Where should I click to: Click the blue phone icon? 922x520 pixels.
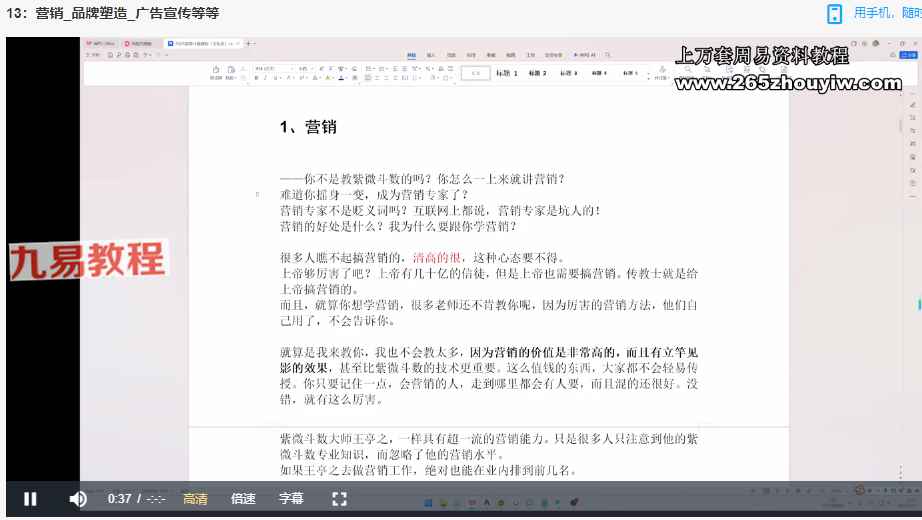(x=834, y=14)
